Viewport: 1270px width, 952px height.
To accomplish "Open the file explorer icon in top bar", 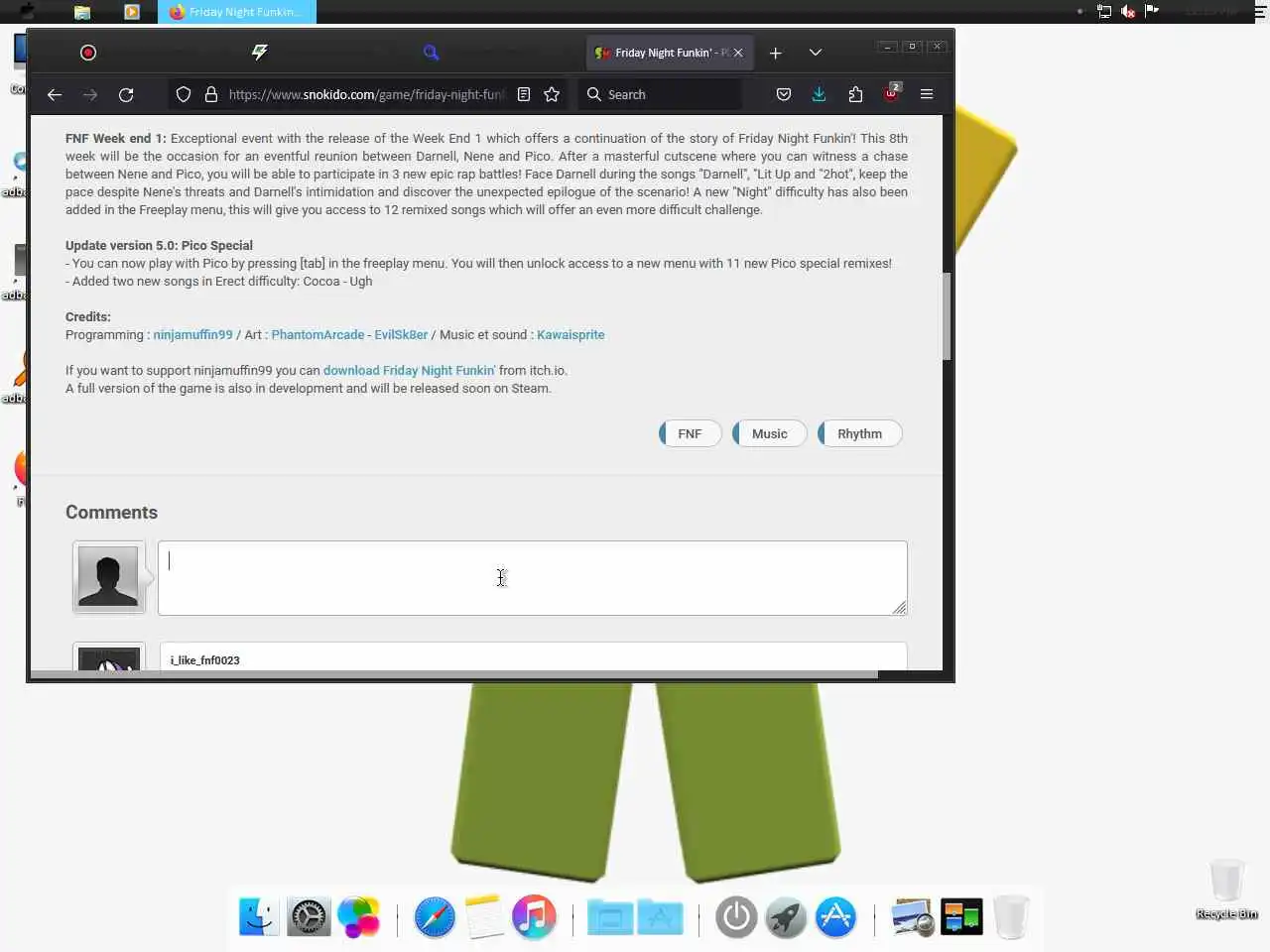I will [x=82, y=12].
